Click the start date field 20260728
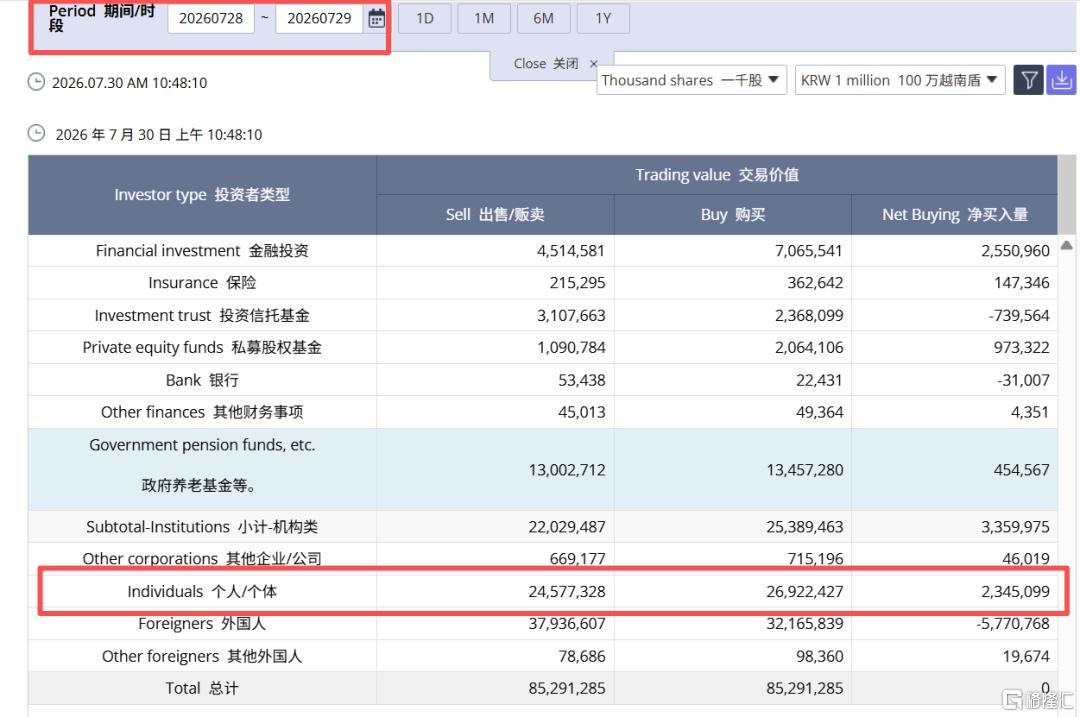The height and width of the screenshot is (717, 1080). point(211,19)
